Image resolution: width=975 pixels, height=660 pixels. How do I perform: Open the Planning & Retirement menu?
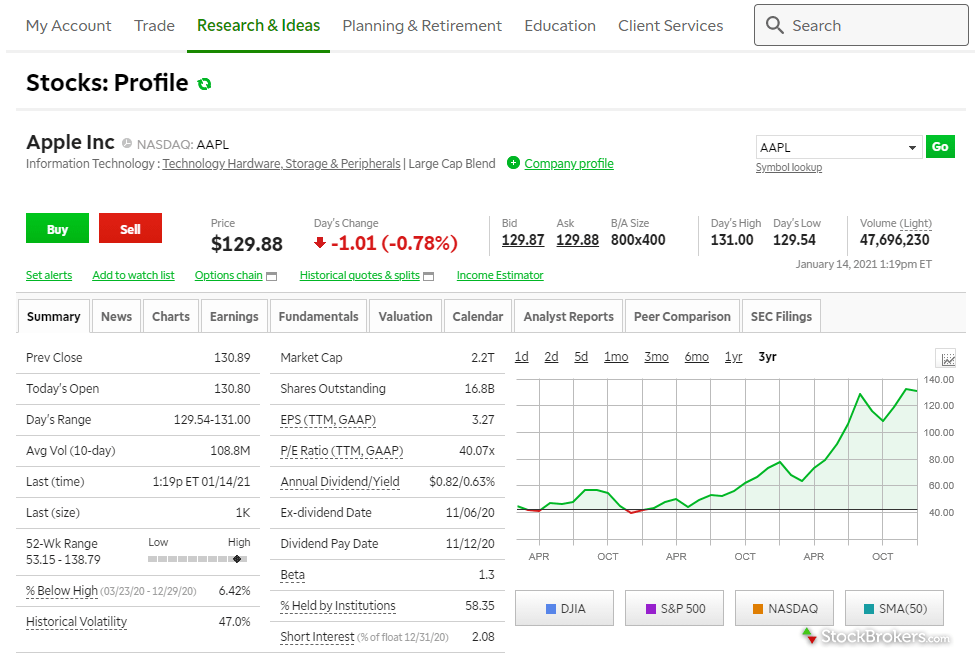point(422,26)
